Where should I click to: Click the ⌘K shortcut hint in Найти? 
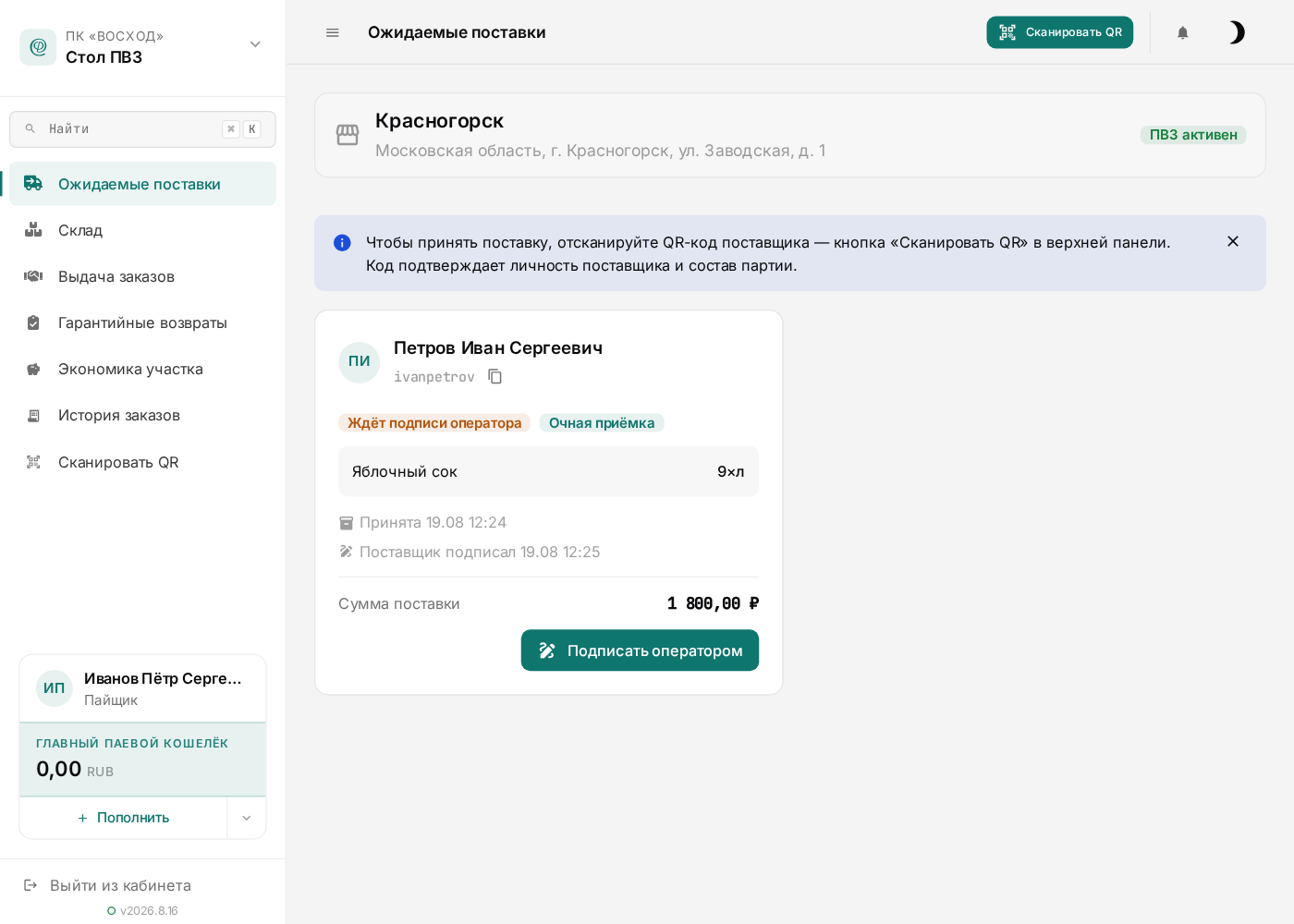241,129
